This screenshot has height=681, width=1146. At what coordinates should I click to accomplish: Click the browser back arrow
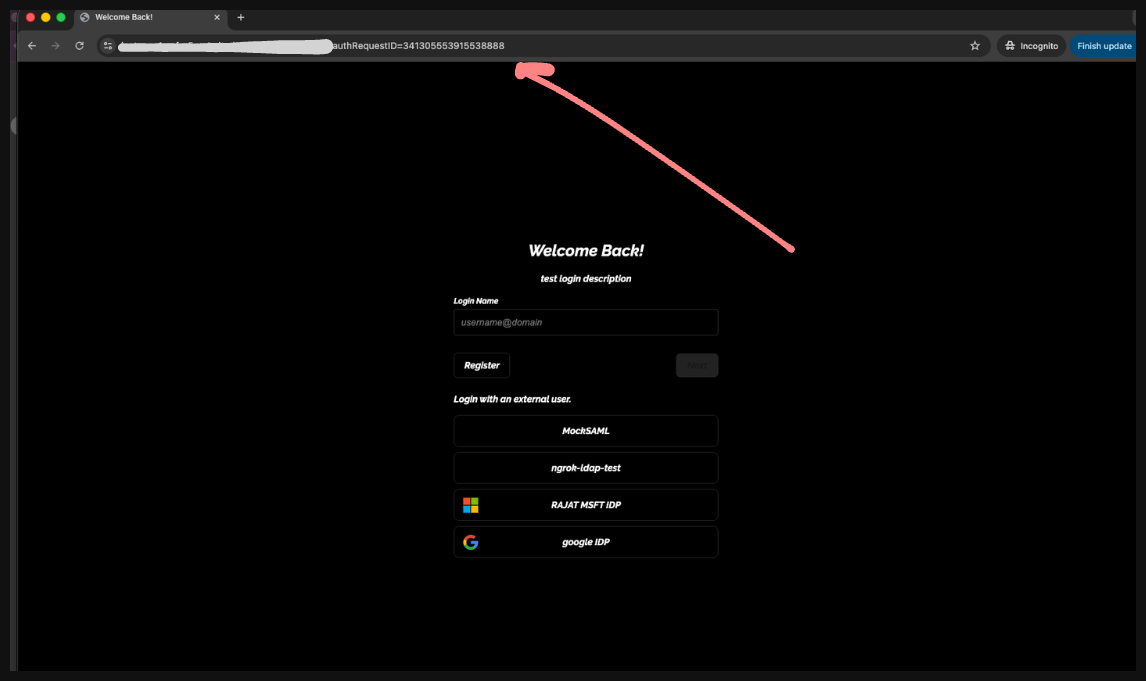pos(32,45)
